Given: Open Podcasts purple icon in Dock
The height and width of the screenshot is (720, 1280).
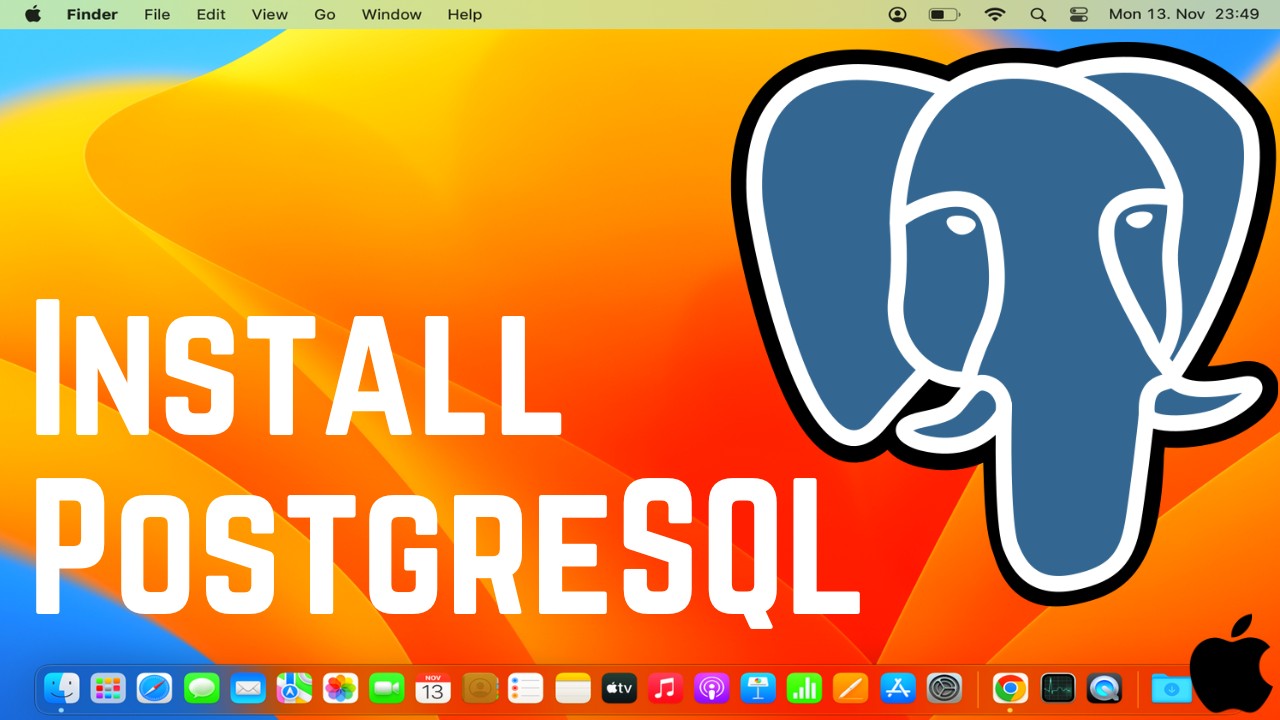Looking at the screenshot, I should point(712,688).
